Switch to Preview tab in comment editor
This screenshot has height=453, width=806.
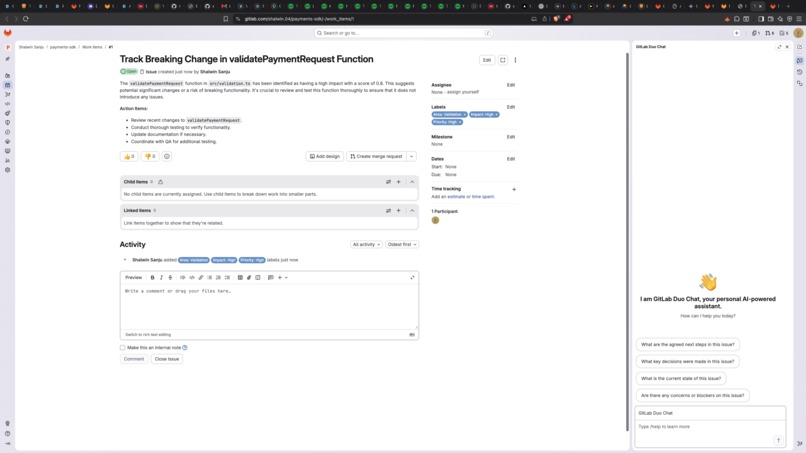pyautogui.click(x=134, y=278)
